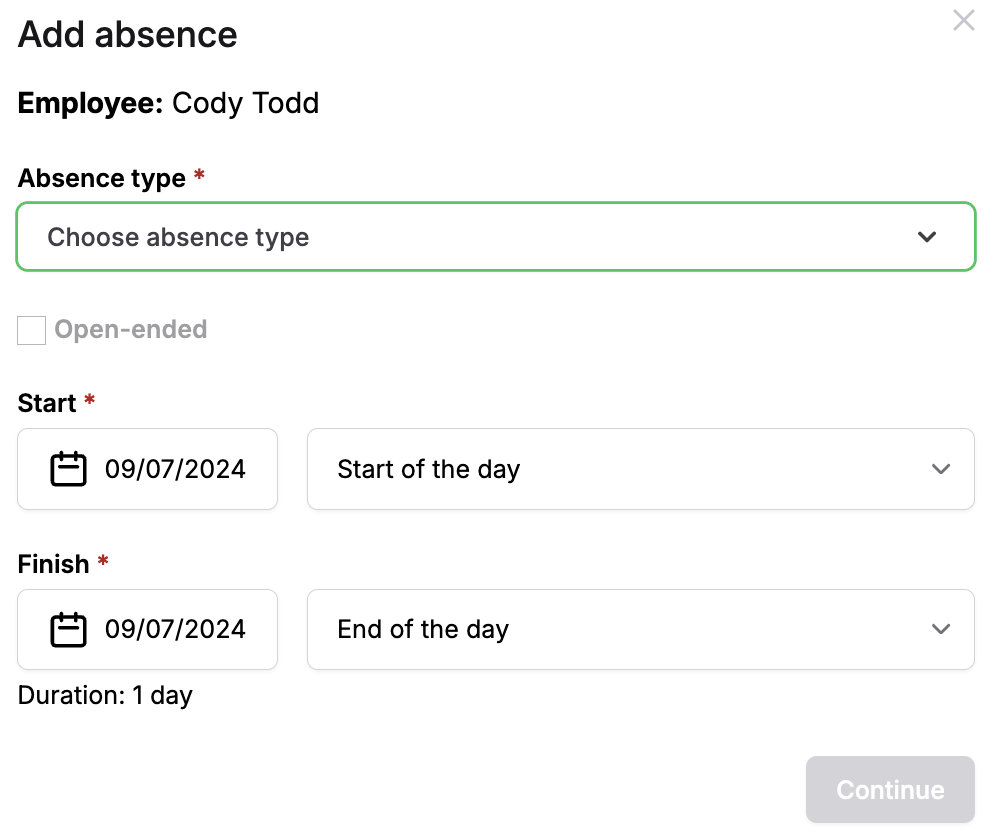Open the Finish date calendar picker

(147, 629)
